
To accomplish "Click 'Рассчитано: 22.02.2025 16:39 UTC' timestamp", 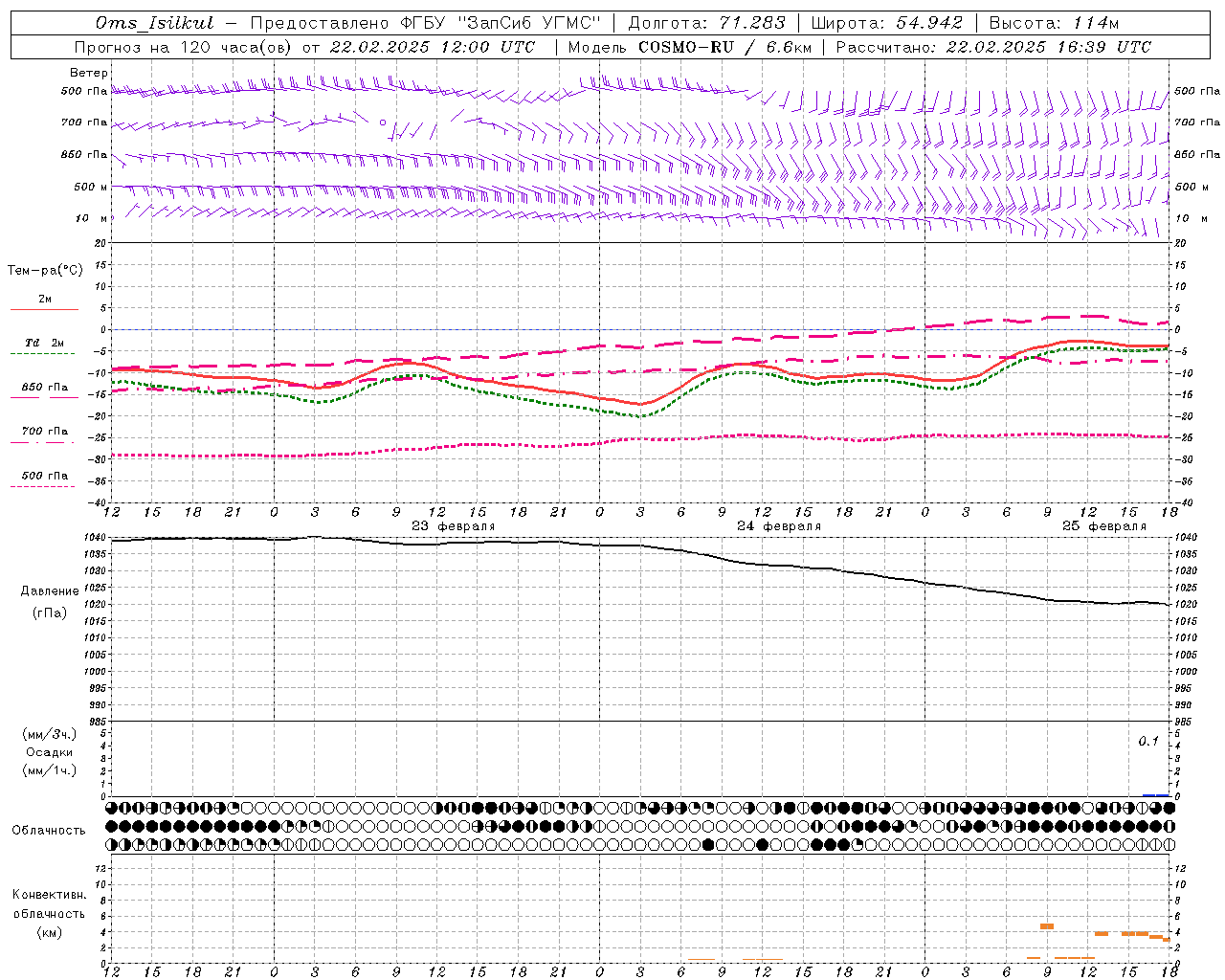I will (x=993, y=47).
